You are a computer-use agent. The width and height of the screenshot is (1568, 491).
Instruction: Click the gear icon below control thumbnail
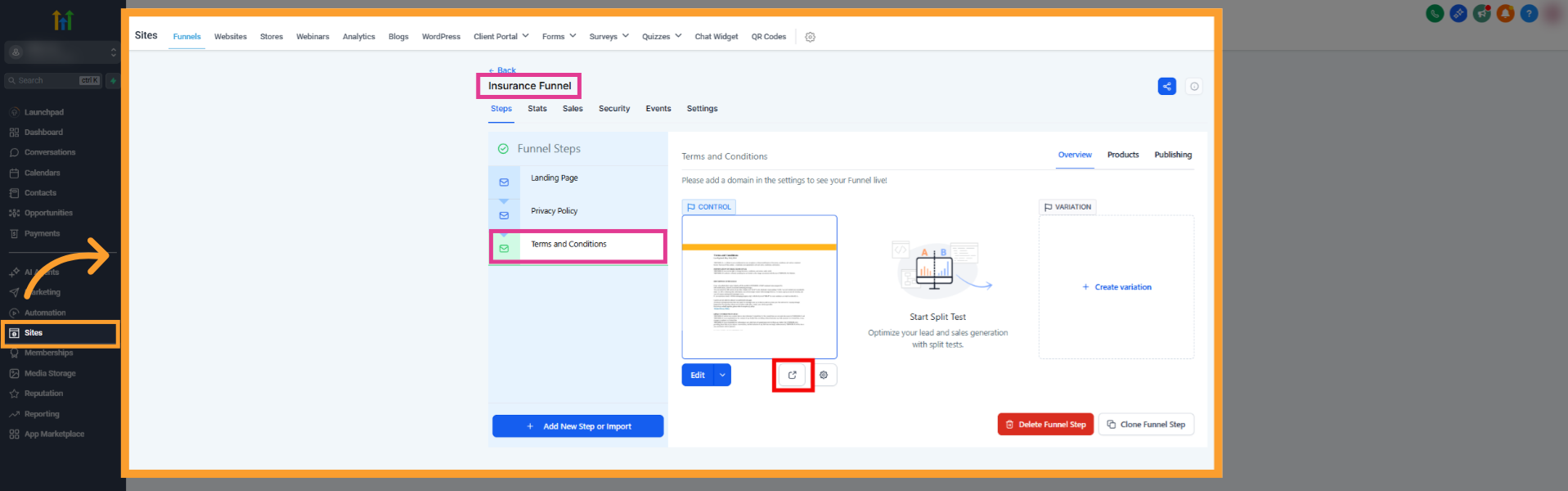(x=824, y=375)
